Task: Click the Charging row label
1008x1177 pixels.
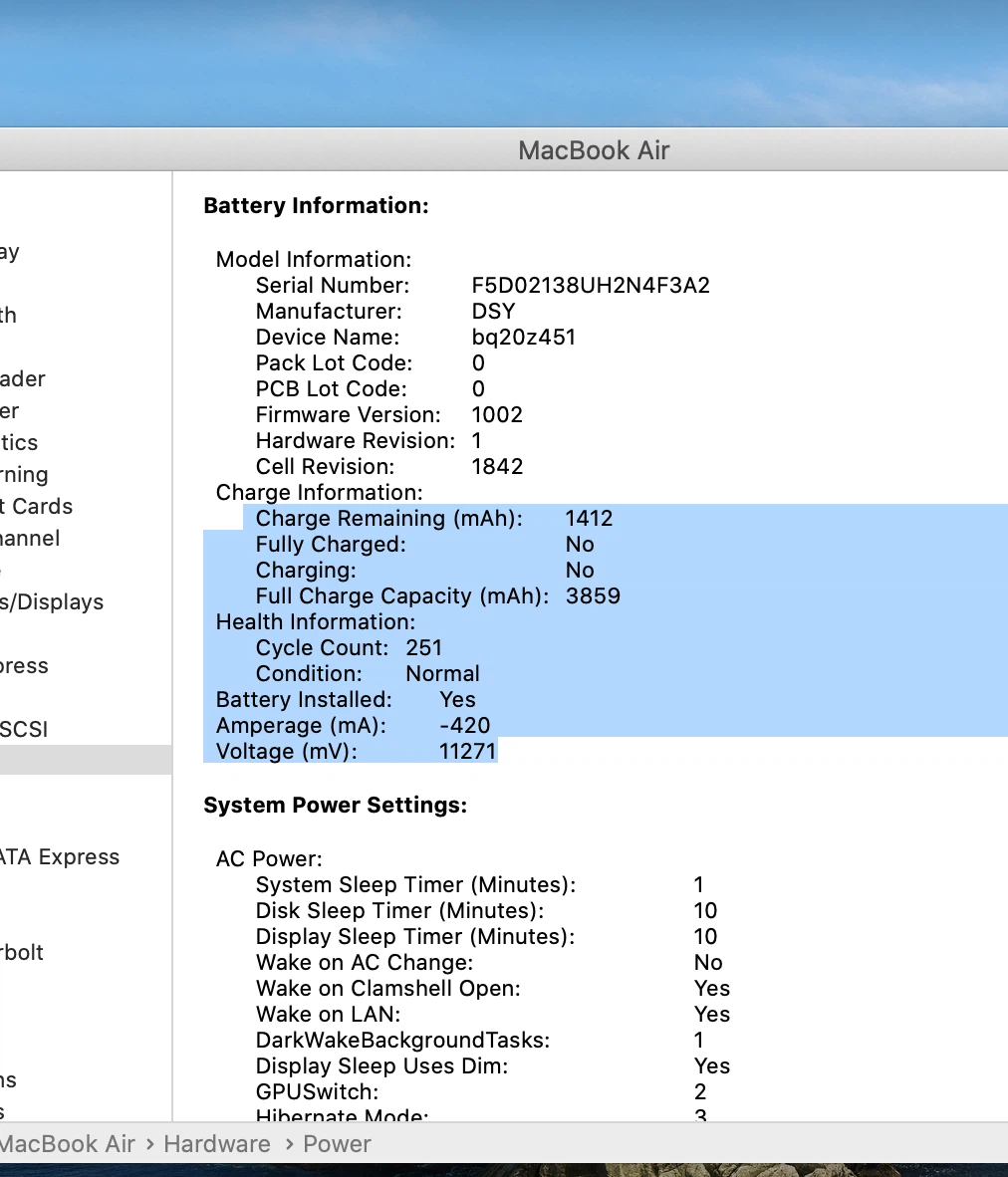Action: 306,570
